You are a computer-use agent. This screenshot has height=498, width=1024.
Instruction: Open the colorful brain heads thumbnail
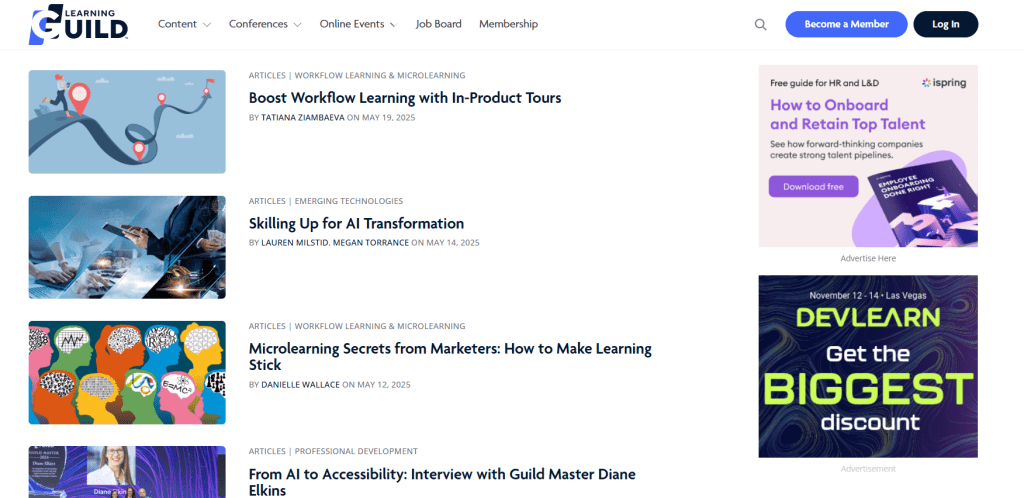127,373
